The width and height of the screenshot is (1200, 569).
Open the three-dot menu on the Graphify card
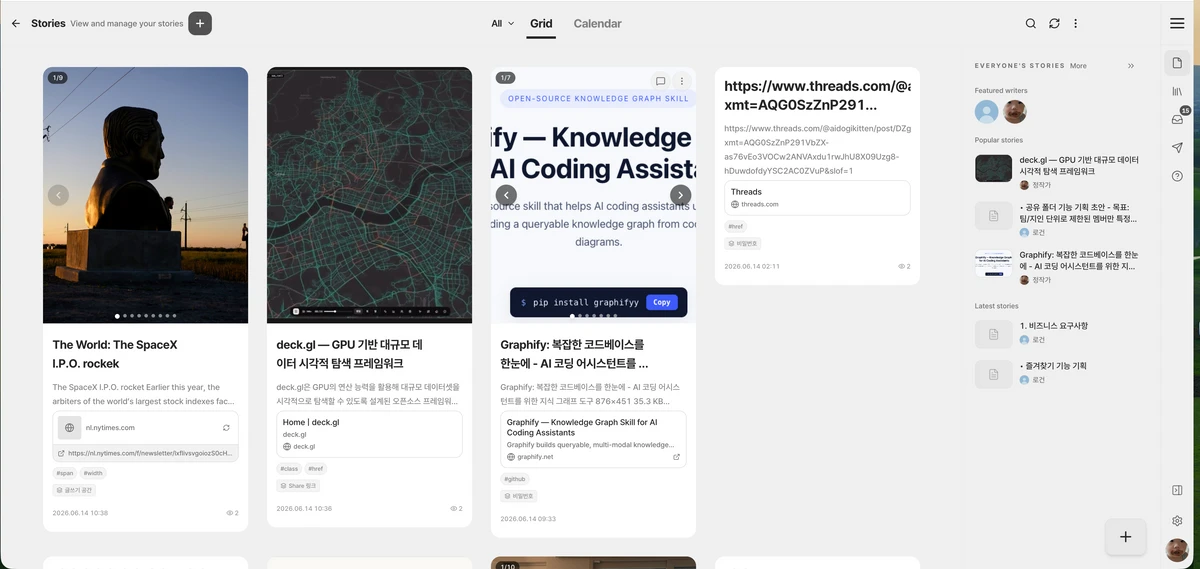pos(682,81)
